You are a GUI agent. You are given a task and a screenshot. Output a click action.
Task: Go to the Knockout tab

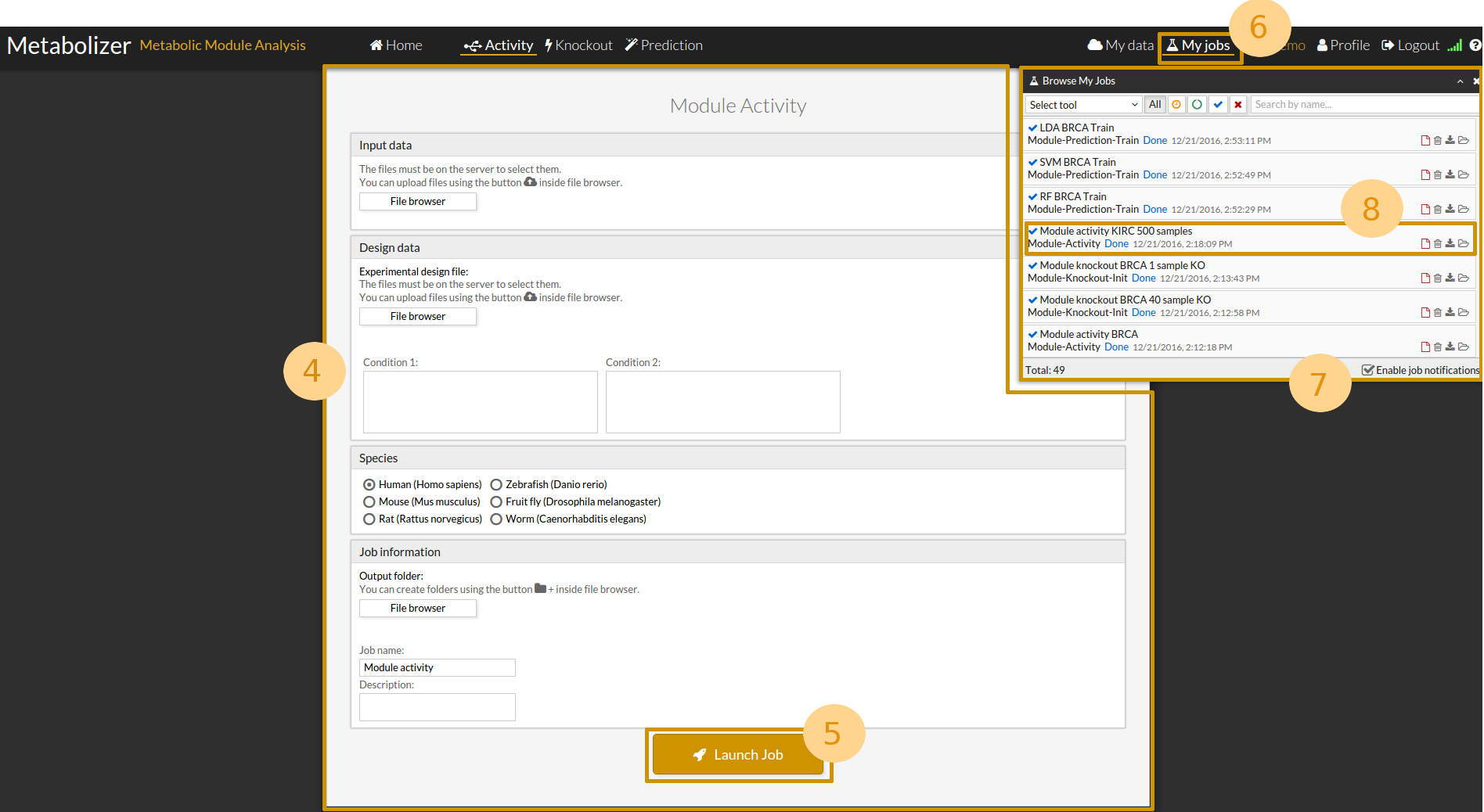[579, 45]
